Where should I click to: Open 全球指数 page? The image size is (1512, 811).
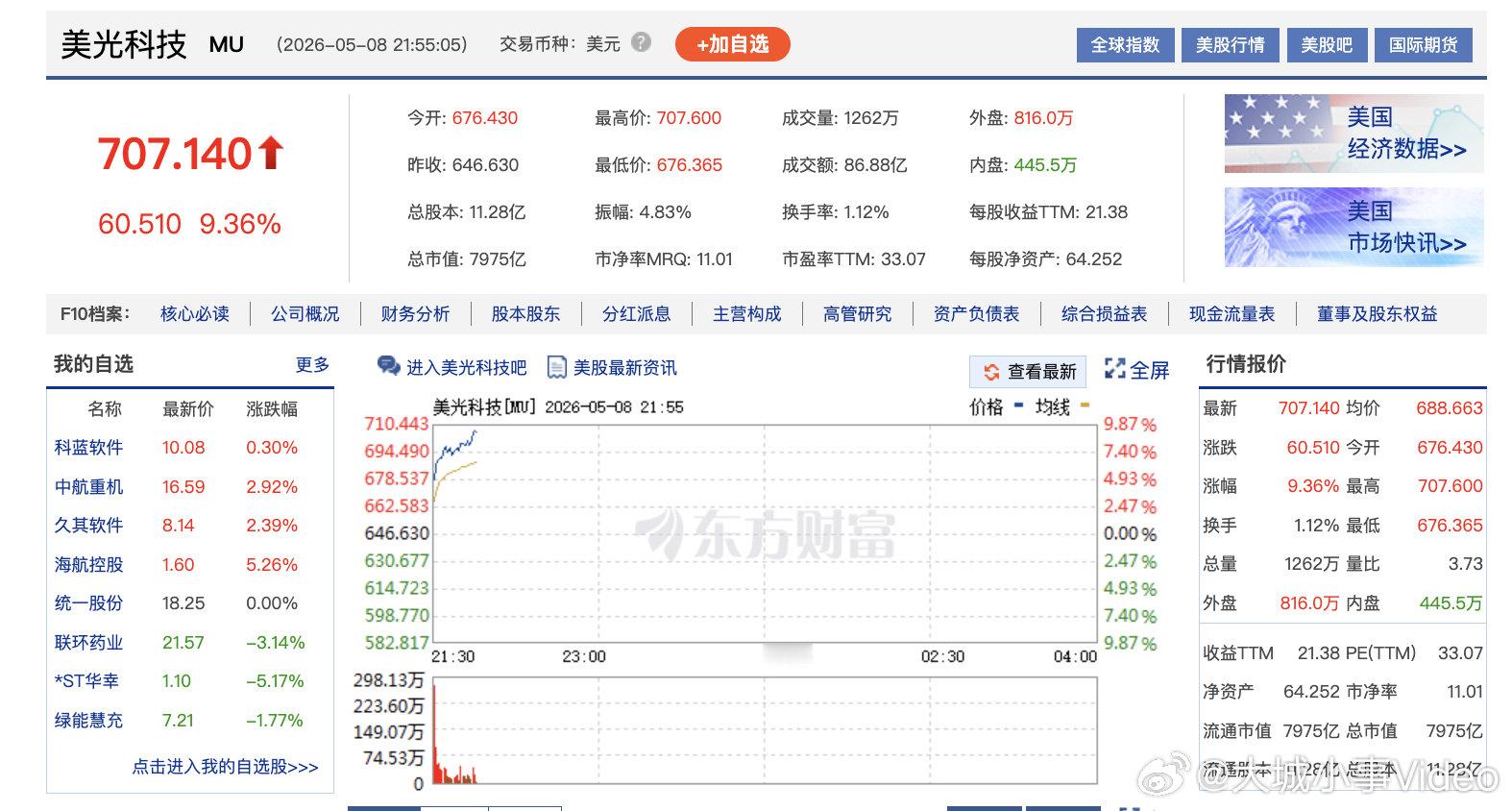1125,45
